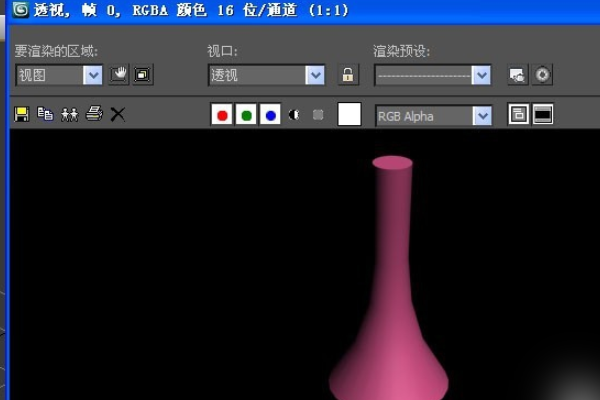Clear the rendered frame with X icon
The width and height of the screenshot is (600, 400).
click(x=117, y=114)
